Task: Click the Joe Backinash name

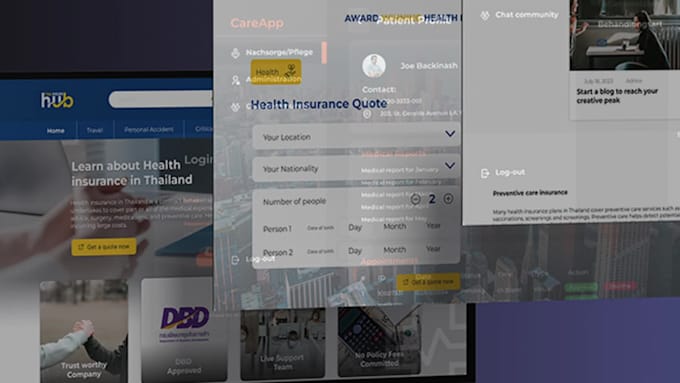Action: point(429,65)
